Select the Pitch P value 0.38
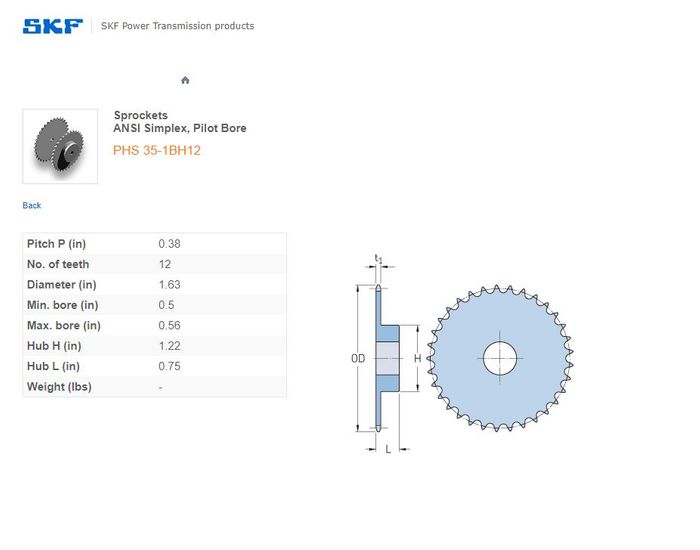Image resolution: width=700 pixels, height=550 pixels. (169, 244)
